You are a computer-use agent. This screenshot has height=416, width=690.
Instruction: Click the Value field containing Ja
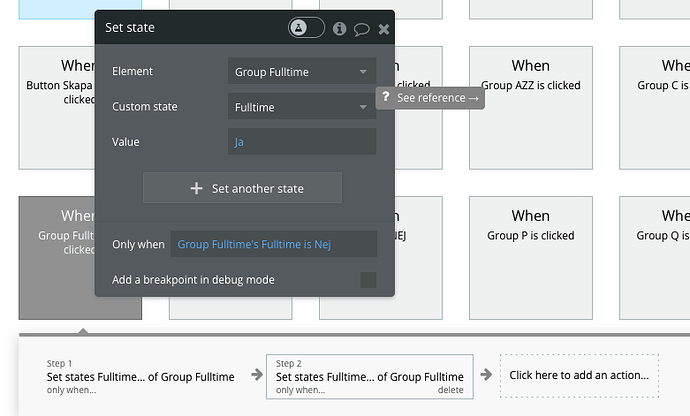point(301,142)
